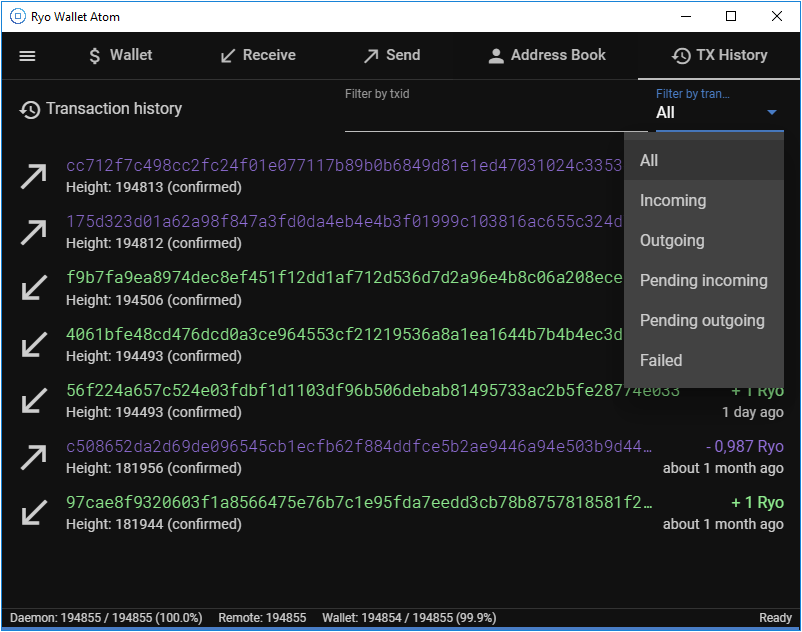
Task: Click the Daemon sync status text
Action: tap(106, 618)
